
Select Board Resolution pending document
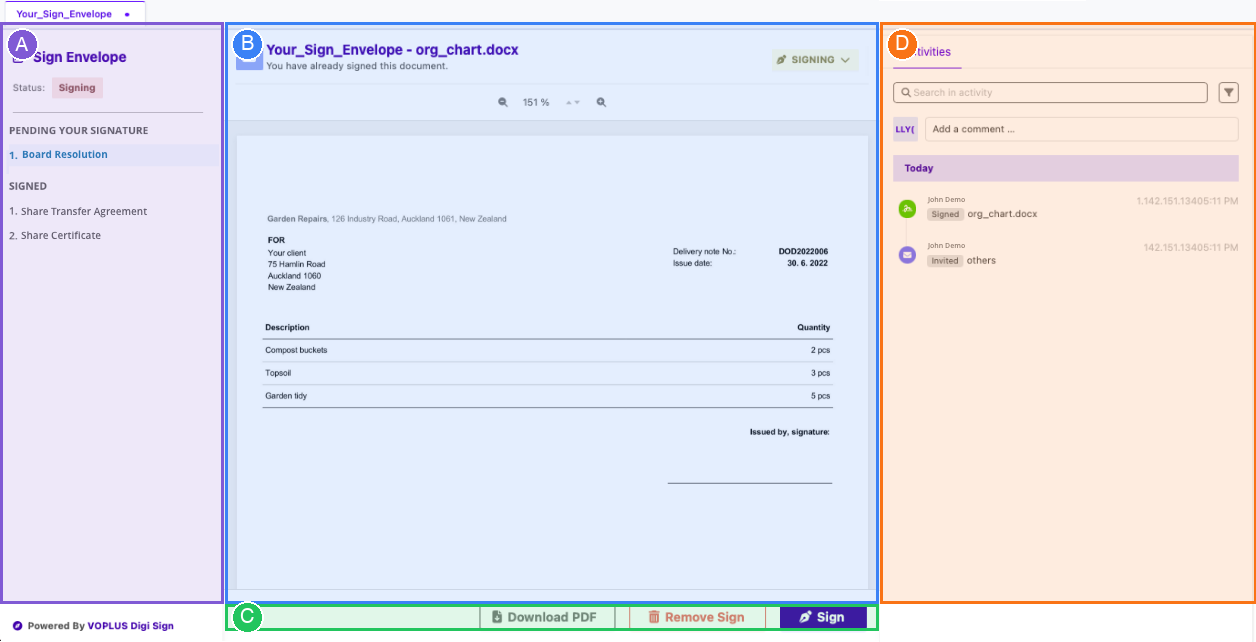pos(64,155)
